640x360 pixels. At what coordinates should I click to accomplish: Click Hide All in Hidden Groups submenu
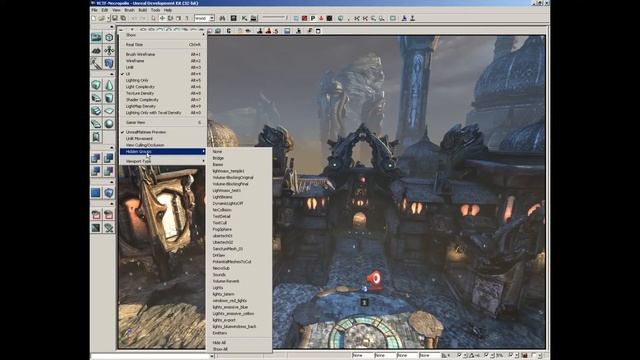coord(240,343)
